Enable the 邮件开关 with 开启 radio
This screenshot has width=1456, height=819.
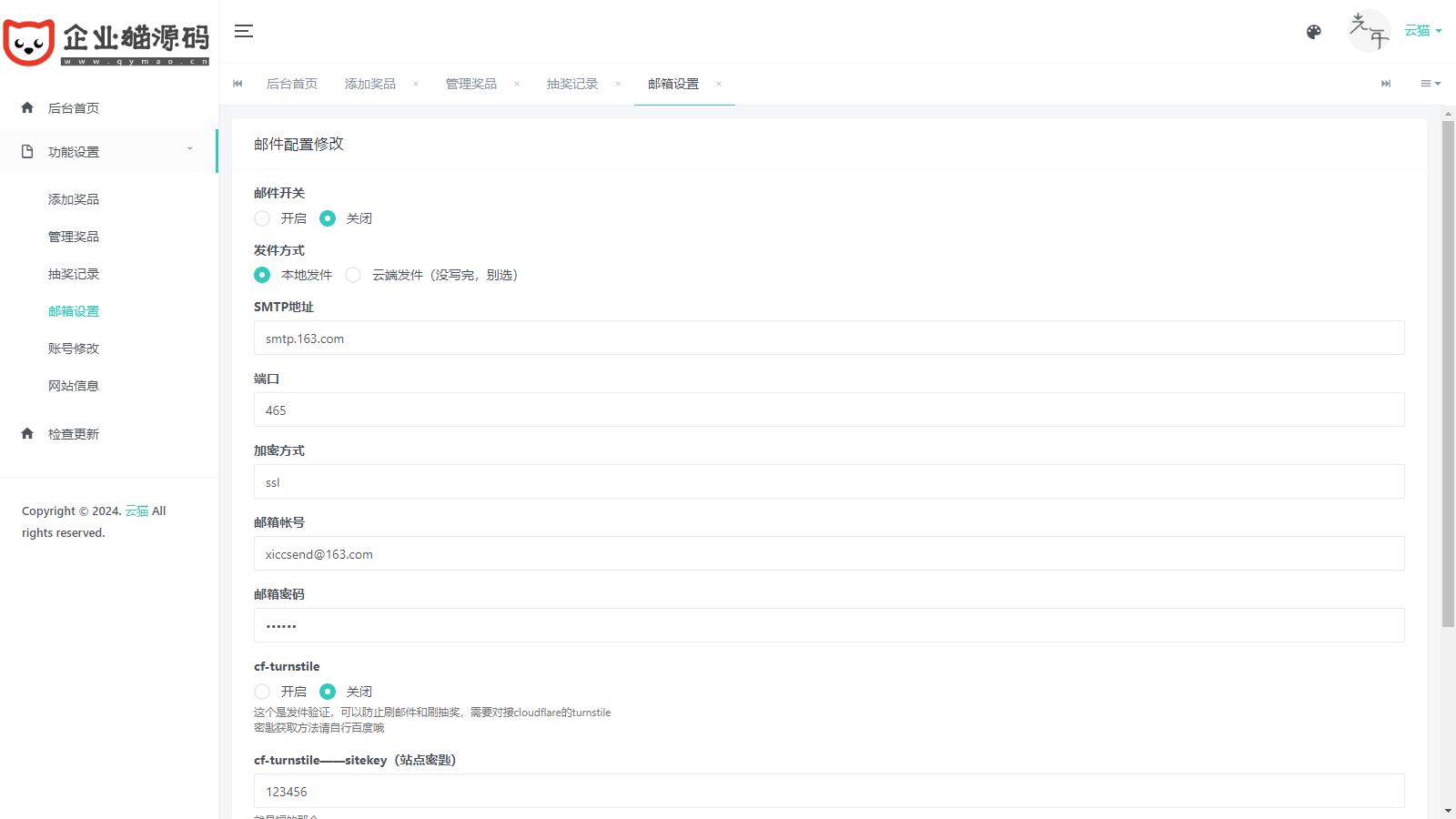click(x=262, y=218)
